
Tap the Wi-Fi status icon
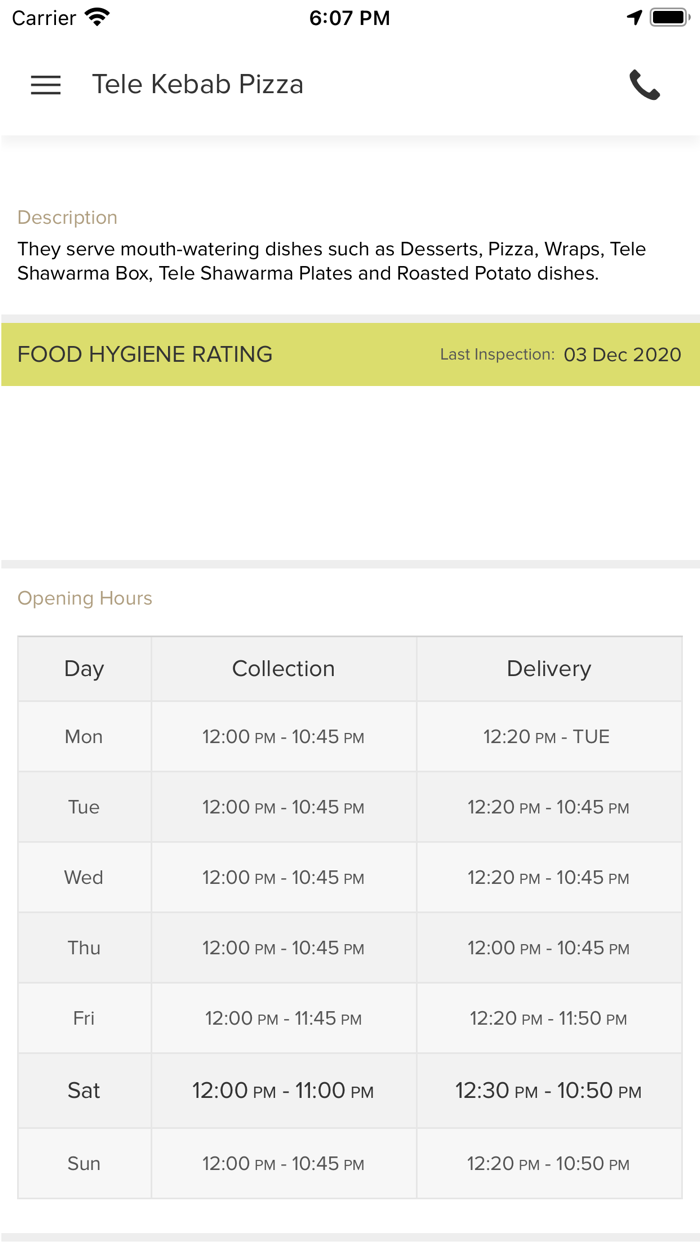point(97,17)
